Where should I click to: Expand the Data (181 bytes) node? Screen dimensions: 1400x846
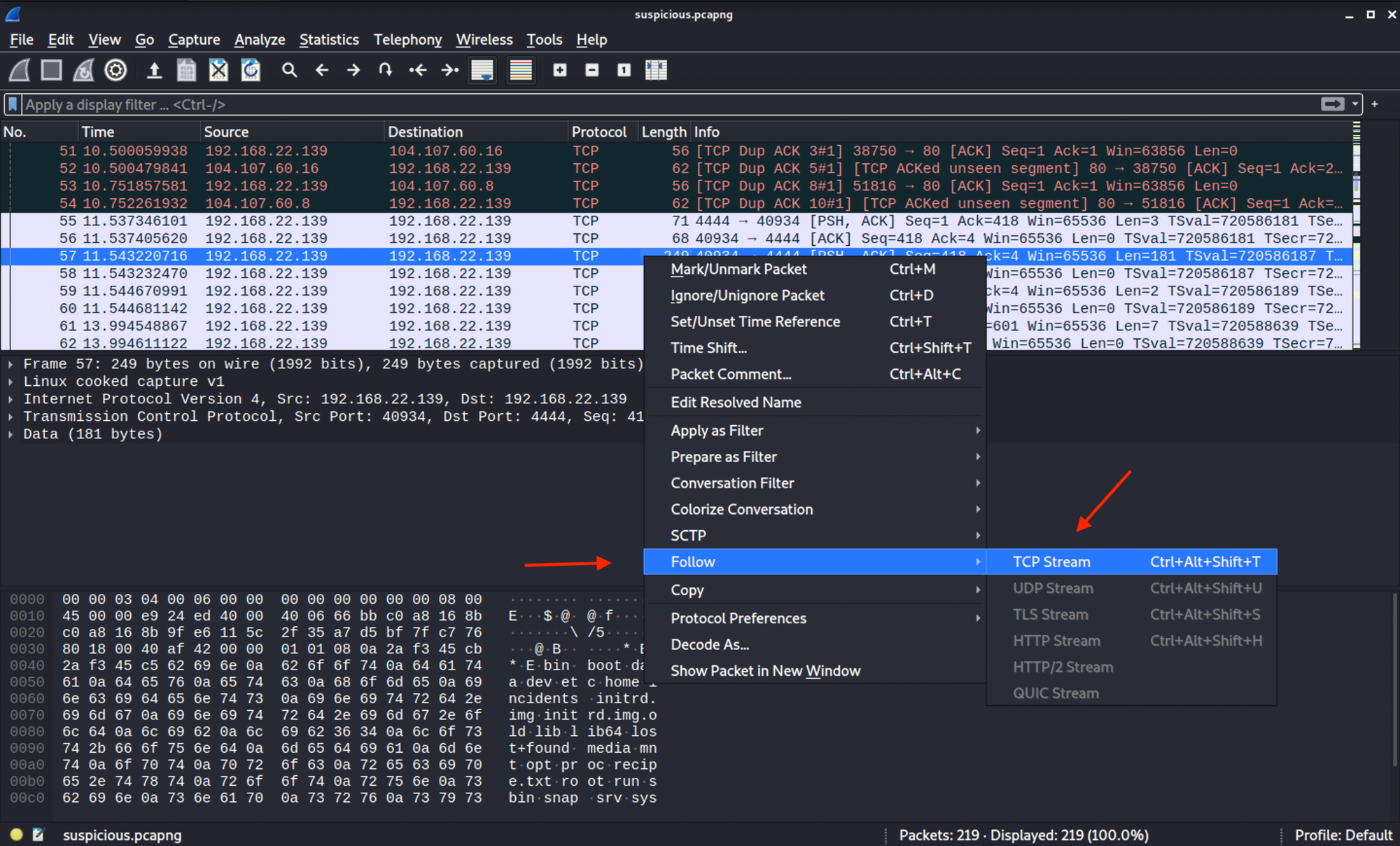(x=10, y=434)
